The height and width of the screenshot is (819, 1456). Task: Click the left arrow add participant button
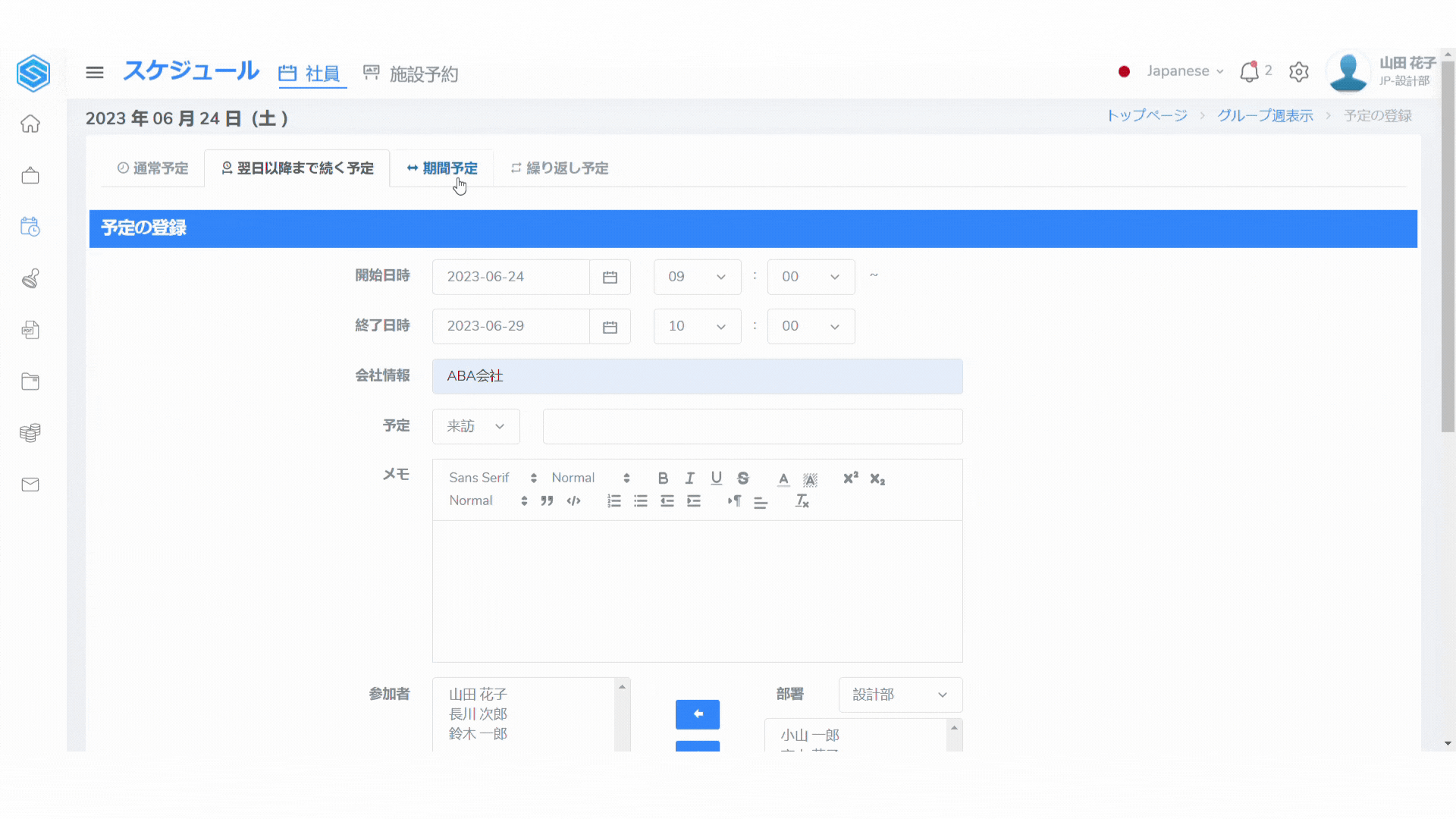click(697, 714)
